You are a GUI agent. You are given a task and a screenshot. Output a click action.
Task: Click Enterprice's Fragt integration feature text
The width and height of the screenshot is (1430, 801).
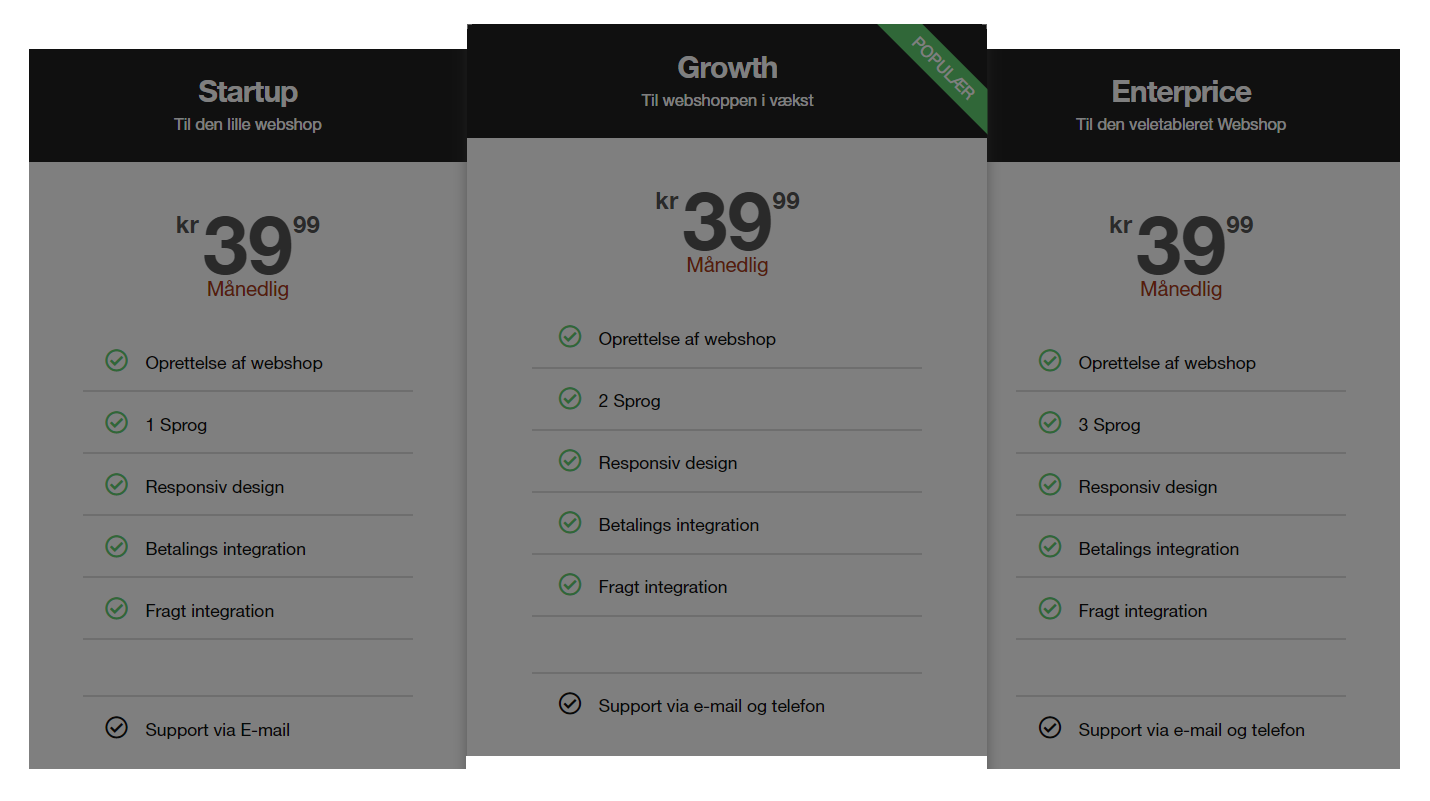[1143, 611]
